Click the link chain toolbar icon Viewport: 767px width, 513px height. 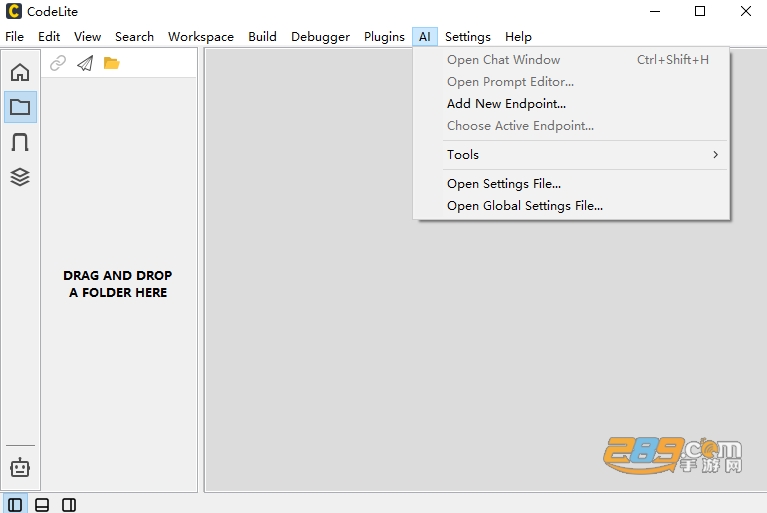click(58, 63)
